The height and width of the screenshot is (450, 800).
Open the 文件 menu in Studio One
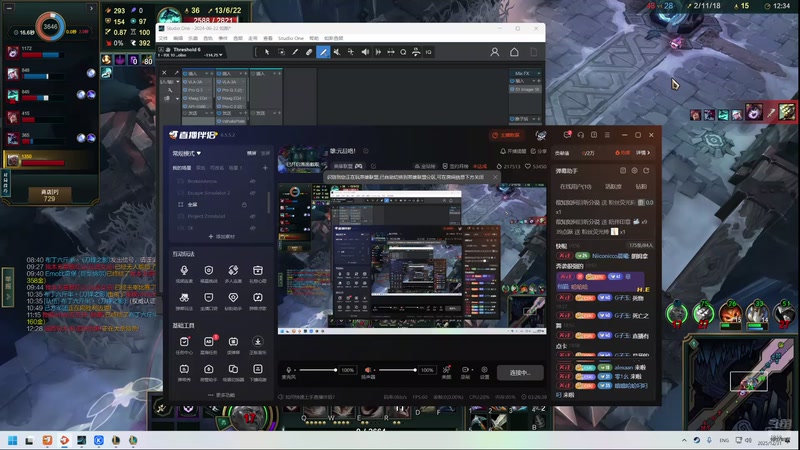click(163, 38)
